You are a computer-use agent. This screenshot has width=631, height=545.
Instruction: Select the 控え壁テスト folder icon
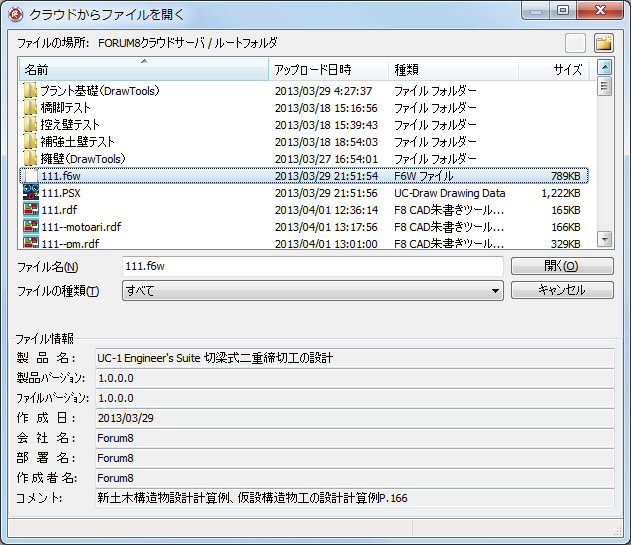[30, 125]
